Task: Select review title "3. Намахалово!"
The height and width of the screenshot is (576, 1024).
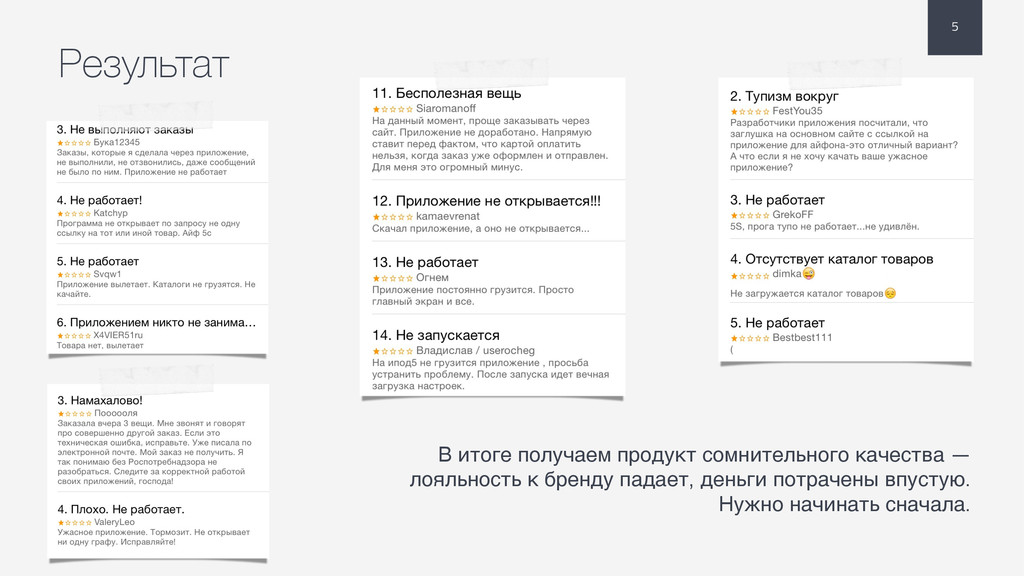Action: (100, 400)
